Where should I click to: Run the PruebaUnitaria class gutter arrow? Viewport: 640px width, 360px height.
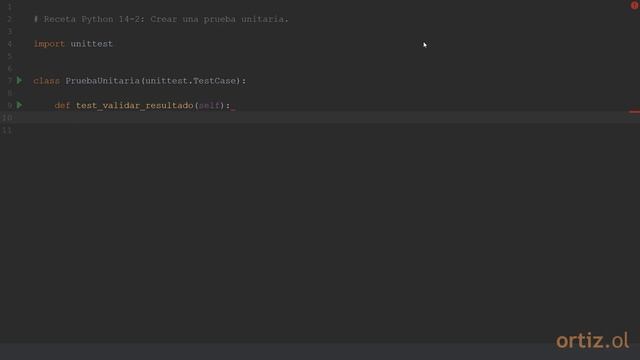19,80
